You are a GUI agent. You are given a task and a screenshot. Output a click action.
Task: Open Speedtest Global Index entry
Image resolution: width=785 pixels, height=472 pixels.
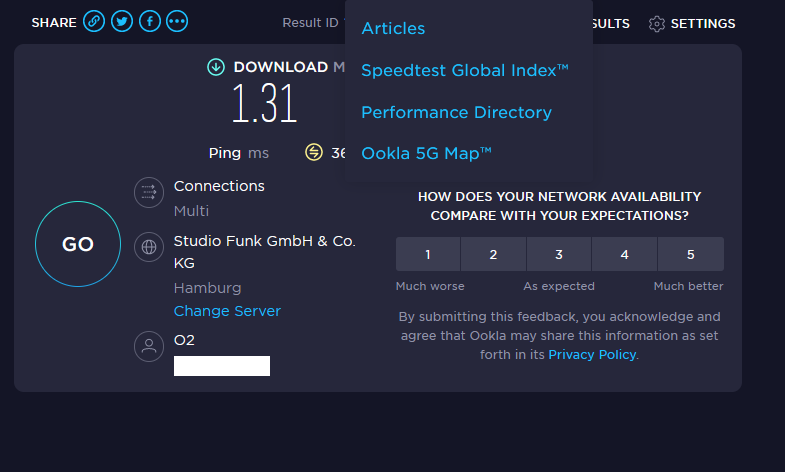pos(465,70)
